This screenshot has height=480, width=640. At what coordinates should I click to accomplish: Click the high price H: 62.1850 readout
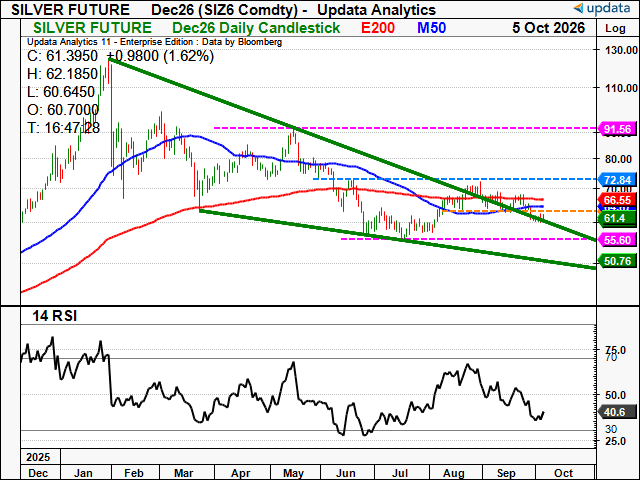click(x=62, y=74)
